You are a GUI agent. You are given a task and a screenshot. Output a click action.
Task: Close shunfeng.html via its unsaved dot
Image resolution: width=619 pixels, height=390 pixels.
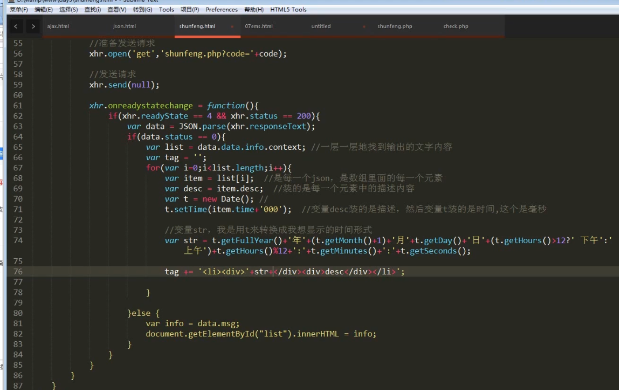[232, 26]
